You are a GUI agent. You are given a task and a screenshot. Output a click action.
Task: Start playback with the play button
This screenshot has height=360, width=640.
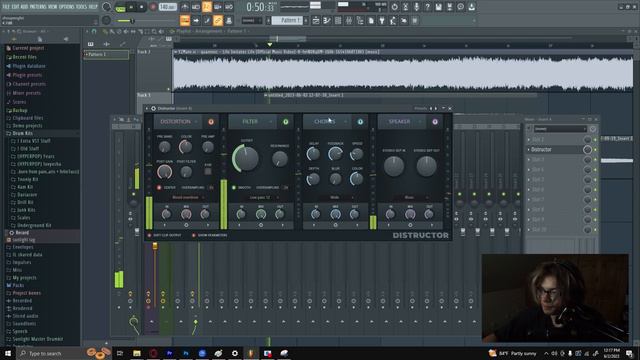[131, 7]
